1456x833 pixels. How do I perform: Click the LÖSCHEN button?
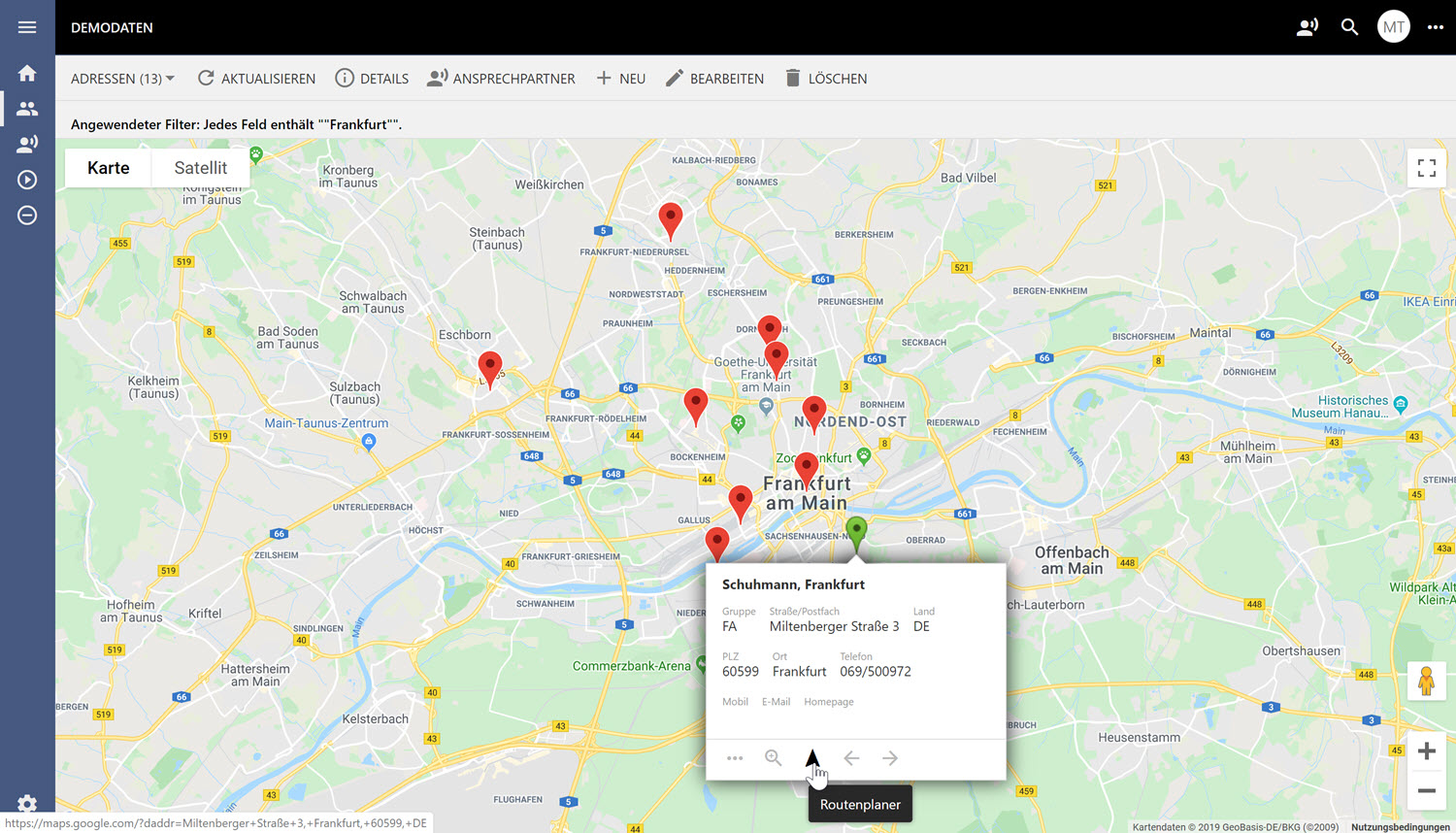[826, 79]
